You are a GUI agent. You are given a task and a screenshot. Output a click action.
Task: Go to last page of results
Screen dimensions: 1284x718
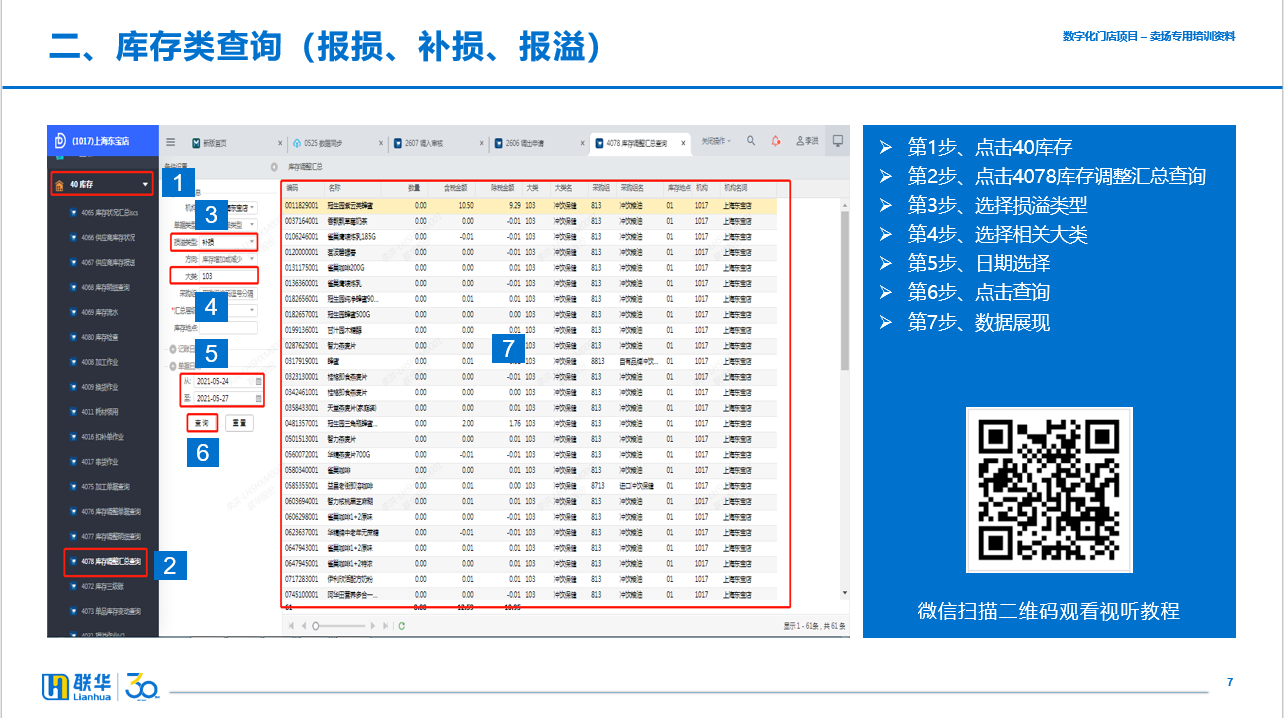coord(386,626)
